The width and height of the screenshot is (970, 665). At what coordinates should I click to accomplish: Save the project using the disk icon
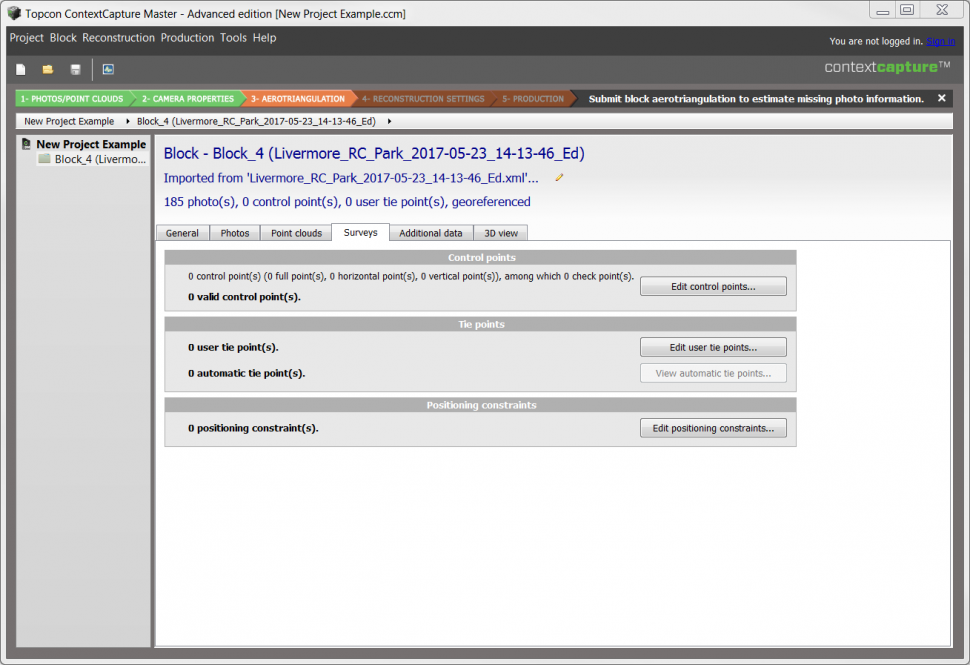pyautogui.click(x=75, y=69)
